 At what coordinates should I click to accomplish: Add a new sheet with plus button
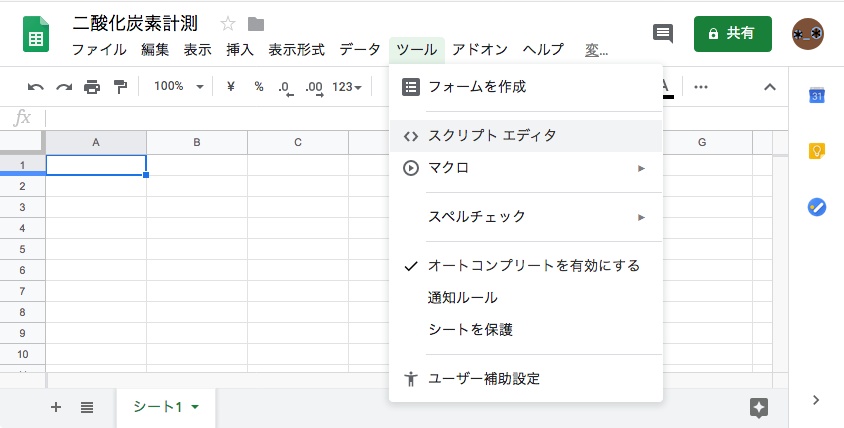(x=56, y=407)
